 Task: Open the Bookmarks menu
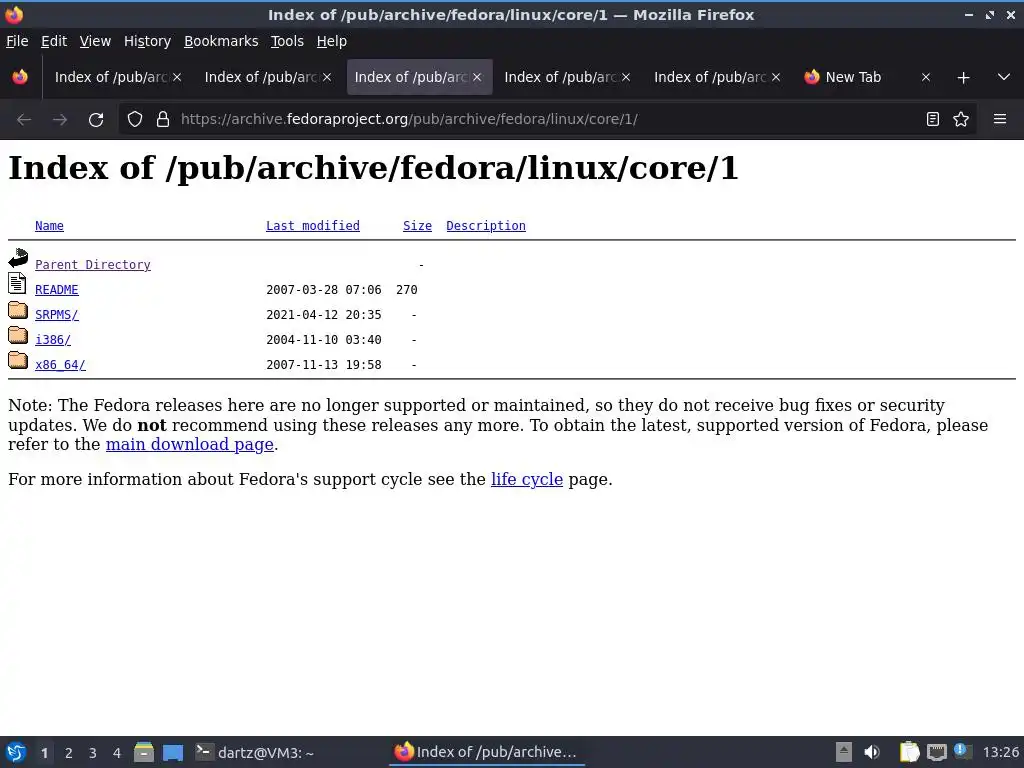point(221,41)
